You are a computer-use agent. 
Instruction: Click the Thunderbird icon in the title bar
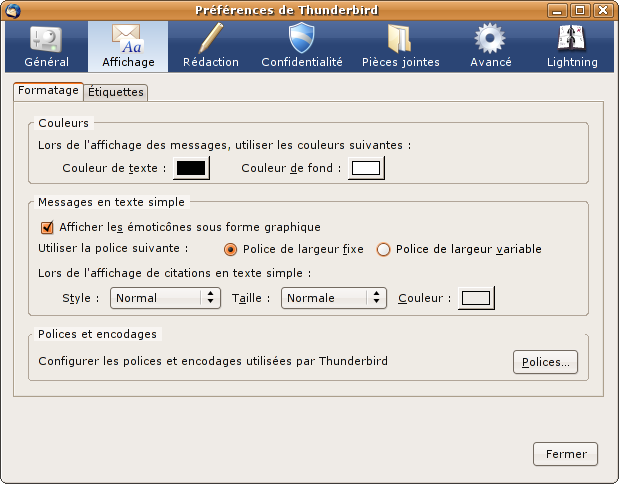[13, 11]
